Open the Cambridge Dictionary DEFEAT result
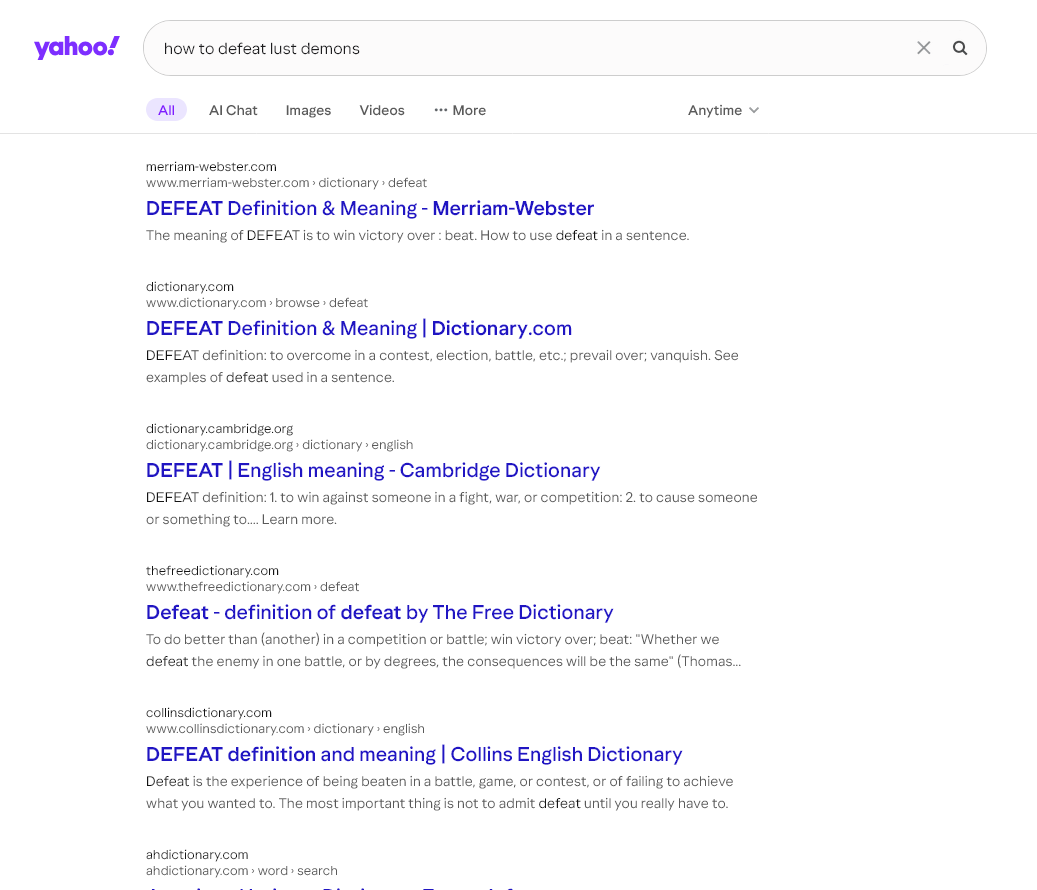The image size is (1037, 890). pos(373,470)
